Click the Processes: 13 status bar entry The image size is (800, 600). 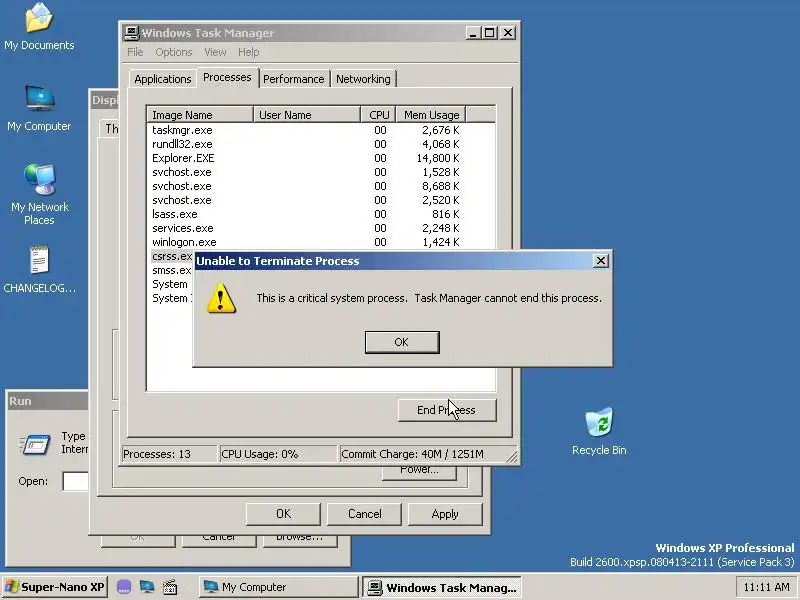[169, 454]
